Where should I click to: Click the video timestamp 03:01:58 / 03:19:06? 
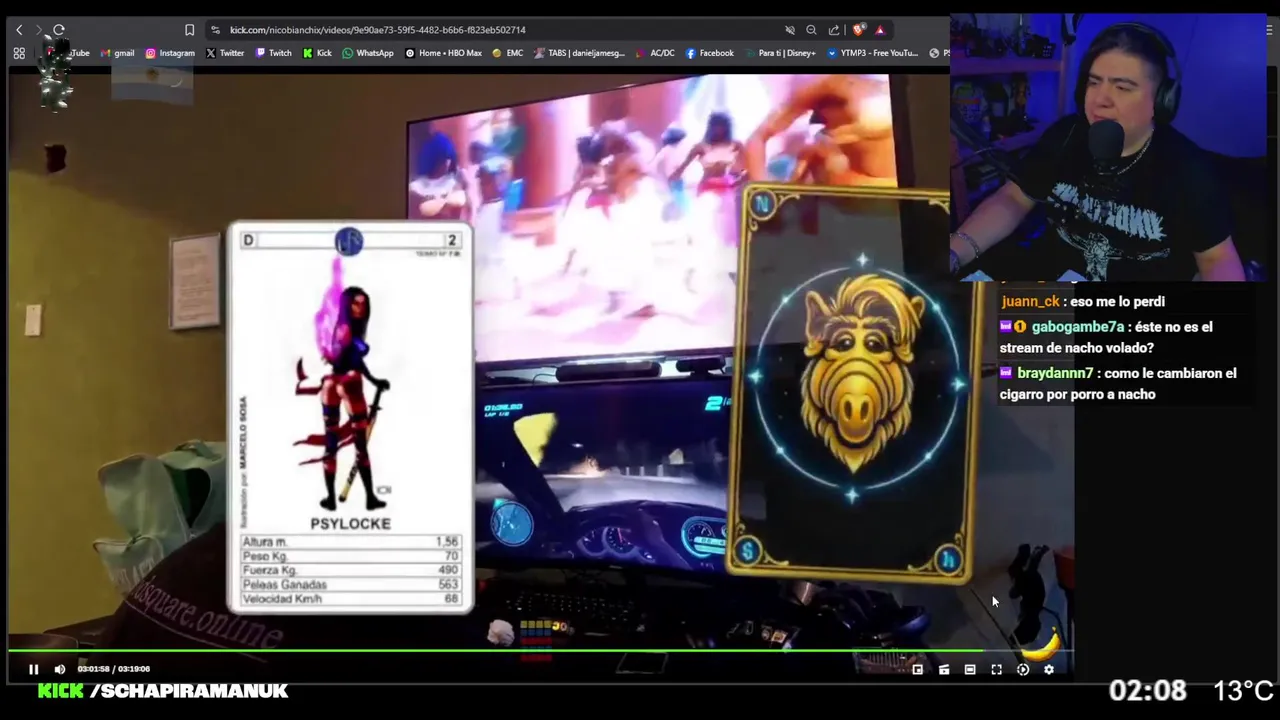tap(114, 669)
